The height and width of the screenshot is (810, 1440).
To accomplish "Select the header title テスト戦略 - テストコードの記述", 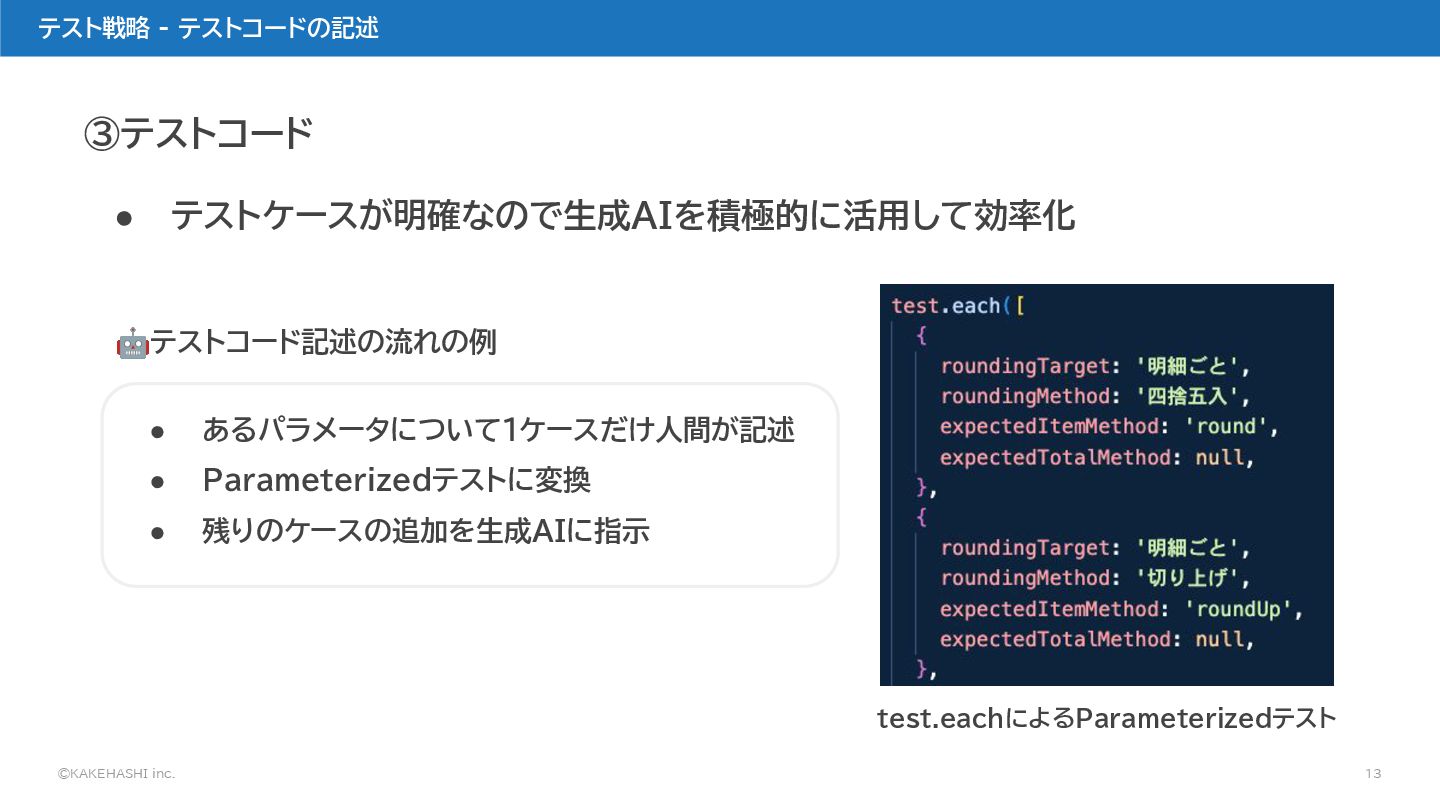I will [x=208, y=28].
